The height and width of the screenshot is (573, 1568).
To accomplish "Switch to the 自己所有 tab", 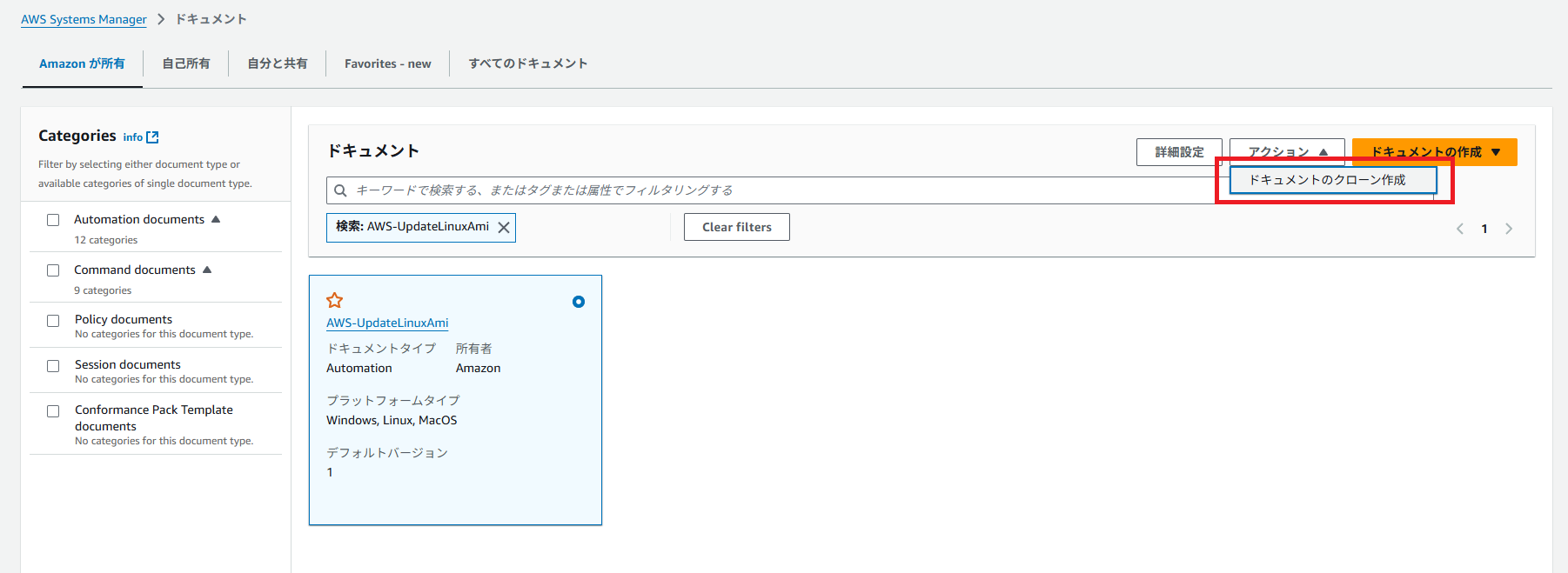I will click(186, 63).
